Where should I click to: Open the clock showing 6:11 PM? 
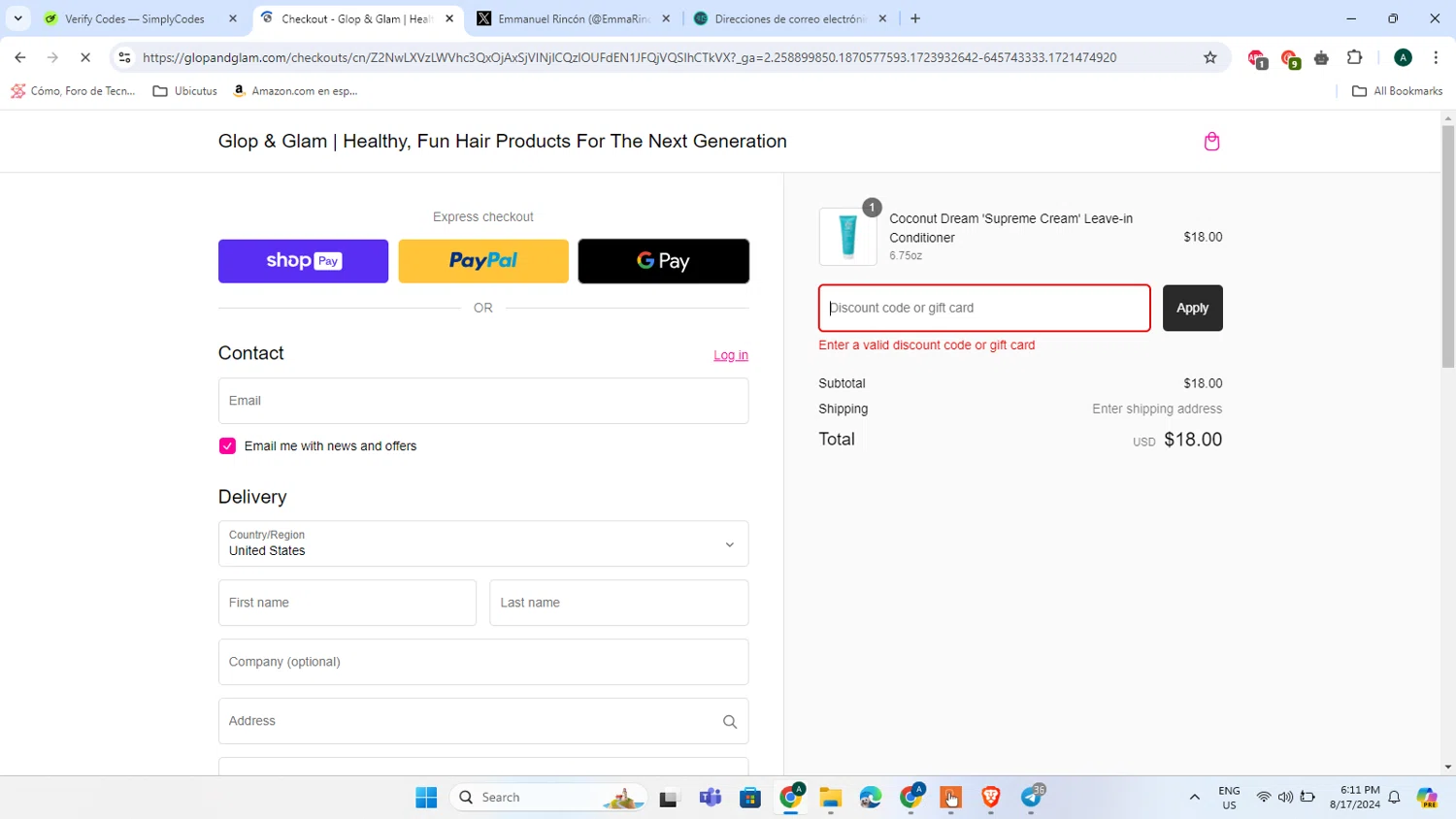[1355, 798]
